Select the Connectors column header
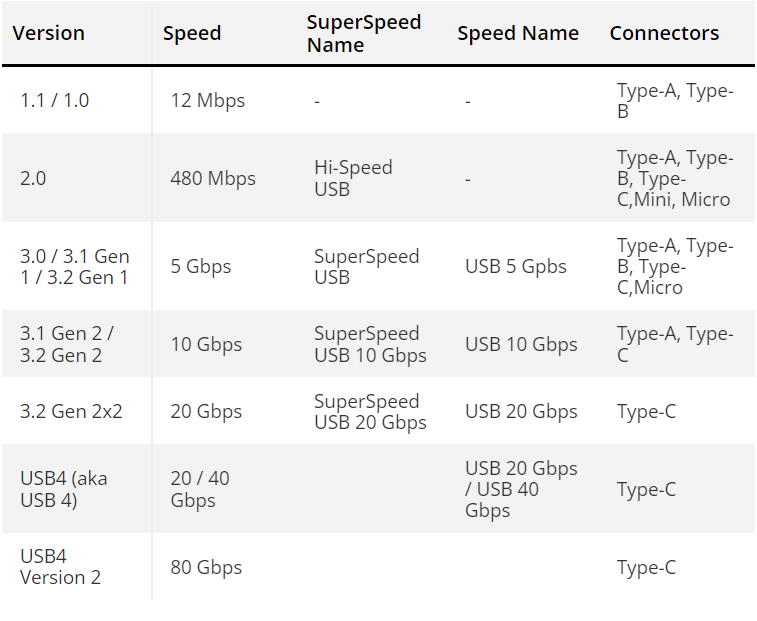757x621 pixels. pos(664,33)
